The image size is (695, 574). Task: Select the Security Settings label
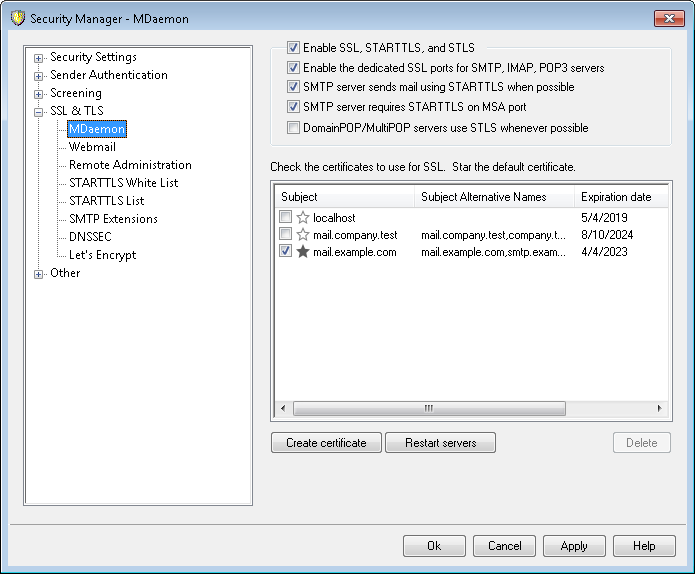pos(94,57)
